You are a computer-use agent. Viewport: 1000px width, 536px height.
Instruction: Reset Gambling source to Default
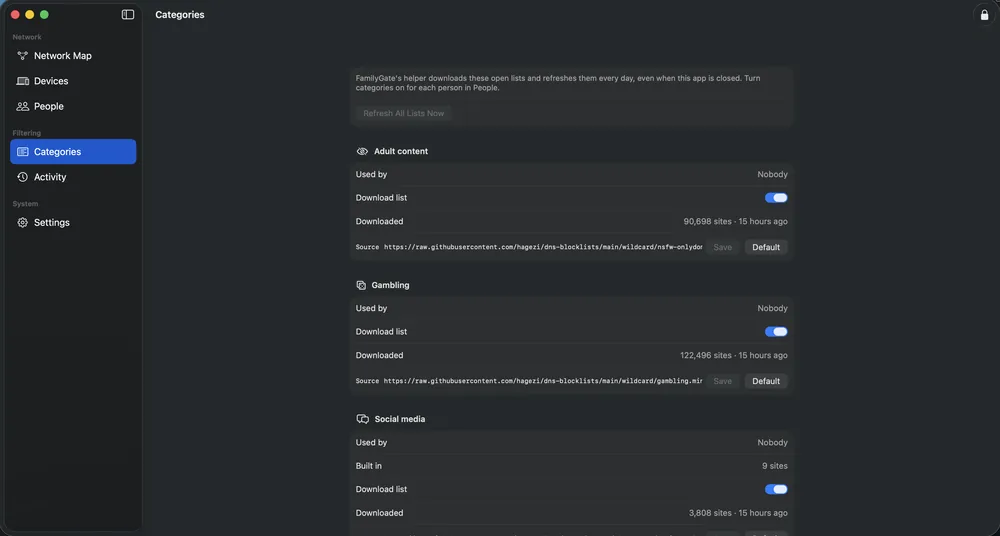(766, 381)
